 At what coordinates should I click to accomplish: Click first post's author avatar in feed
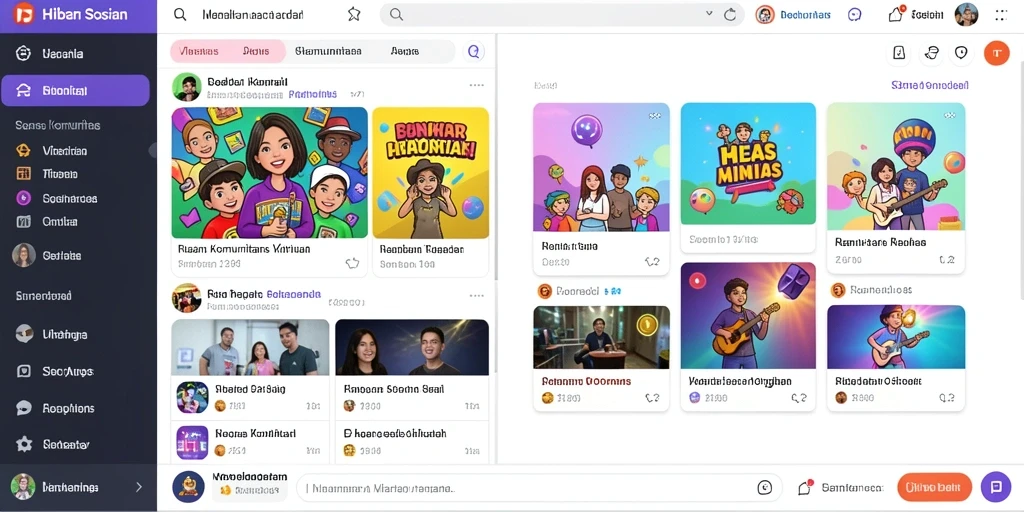(x=186, y=87)
